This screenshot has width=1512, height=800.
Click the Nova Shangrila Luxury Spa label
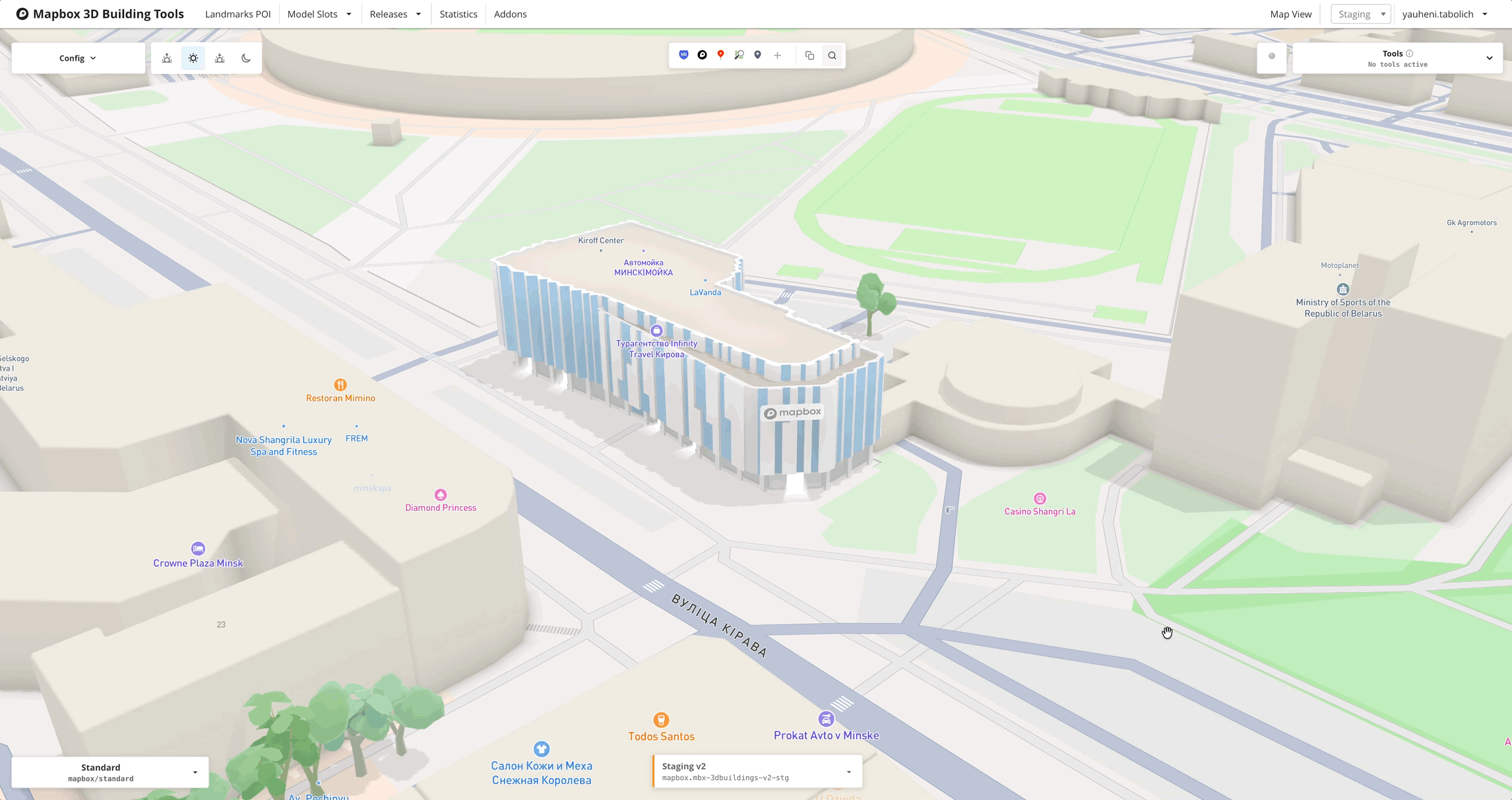[284, 446]
